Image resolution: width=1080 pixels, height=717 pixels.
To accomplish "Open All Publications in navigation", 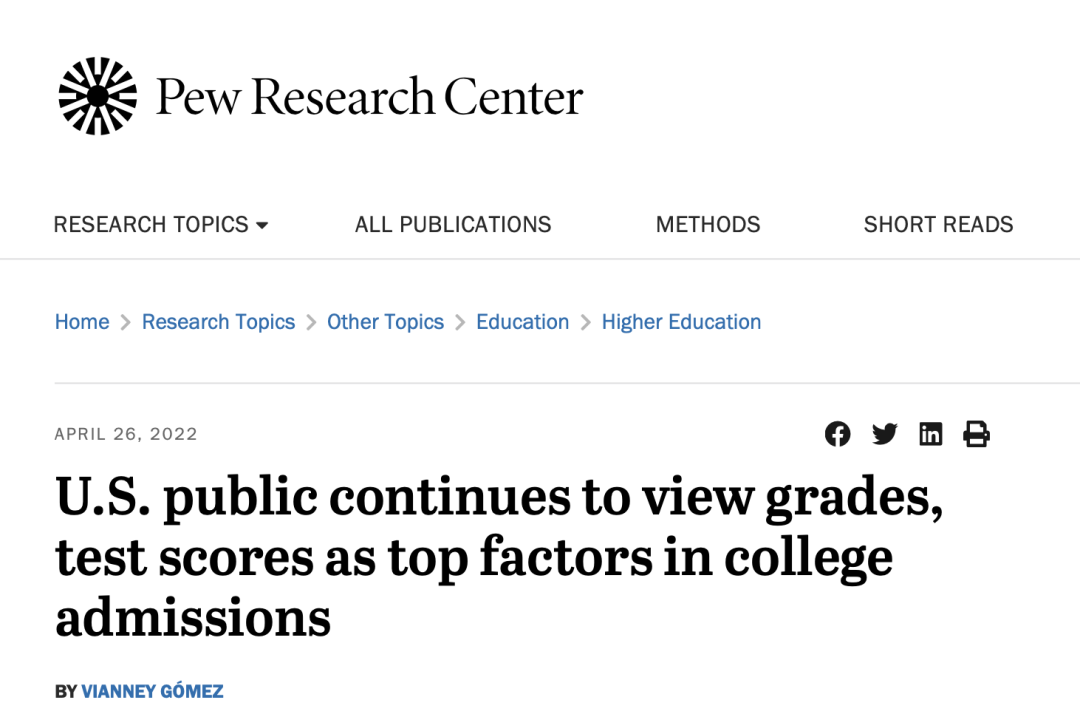I will point(453,225).
